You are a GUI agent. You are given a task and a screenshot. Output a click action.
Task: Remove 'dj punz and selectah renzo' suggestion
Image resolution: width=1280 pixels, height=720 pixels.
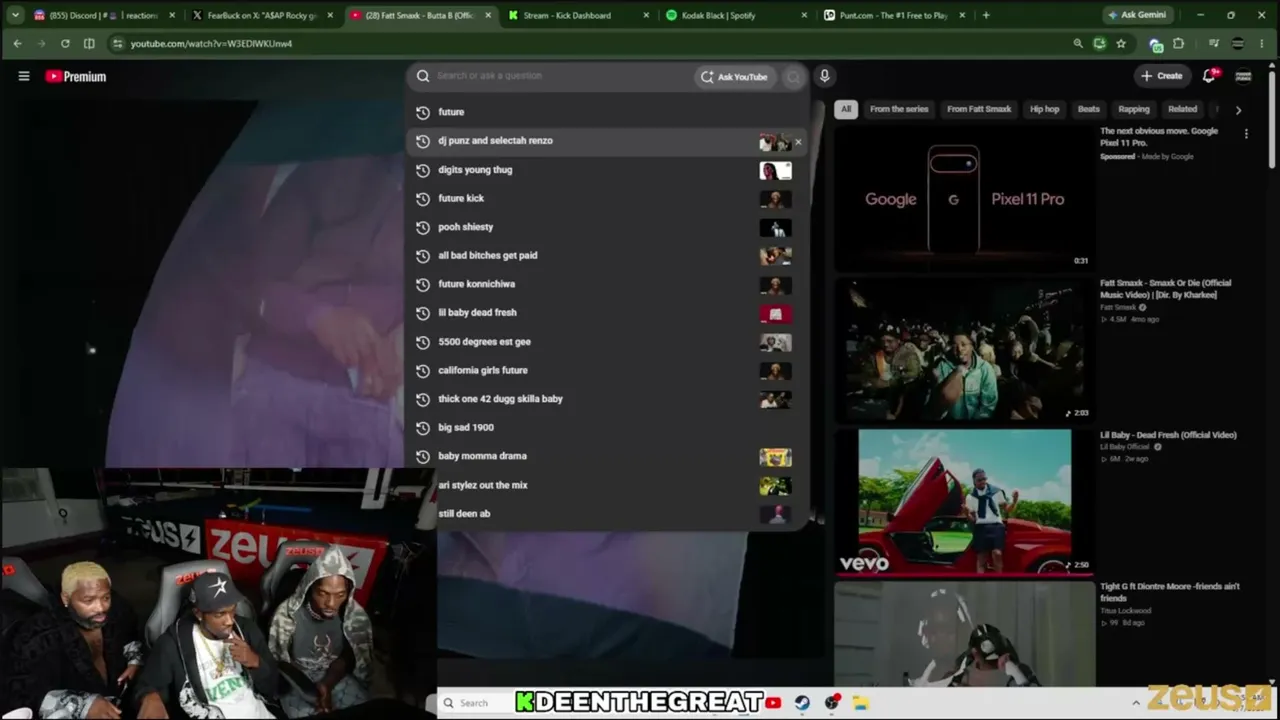[798, 141]
